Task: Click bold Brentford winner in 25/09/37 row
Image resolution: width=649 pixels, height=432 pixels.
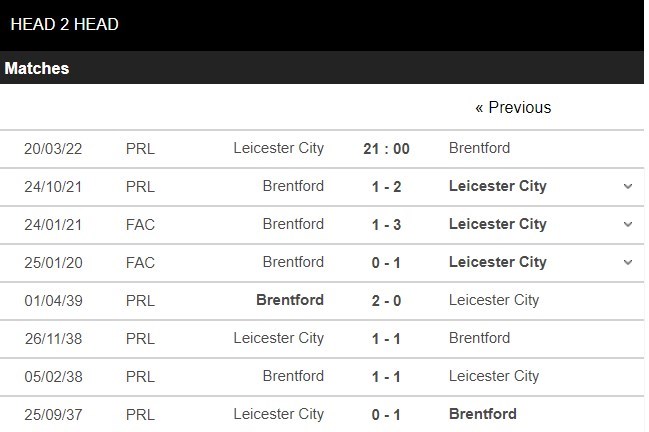Action: (483, 414)
